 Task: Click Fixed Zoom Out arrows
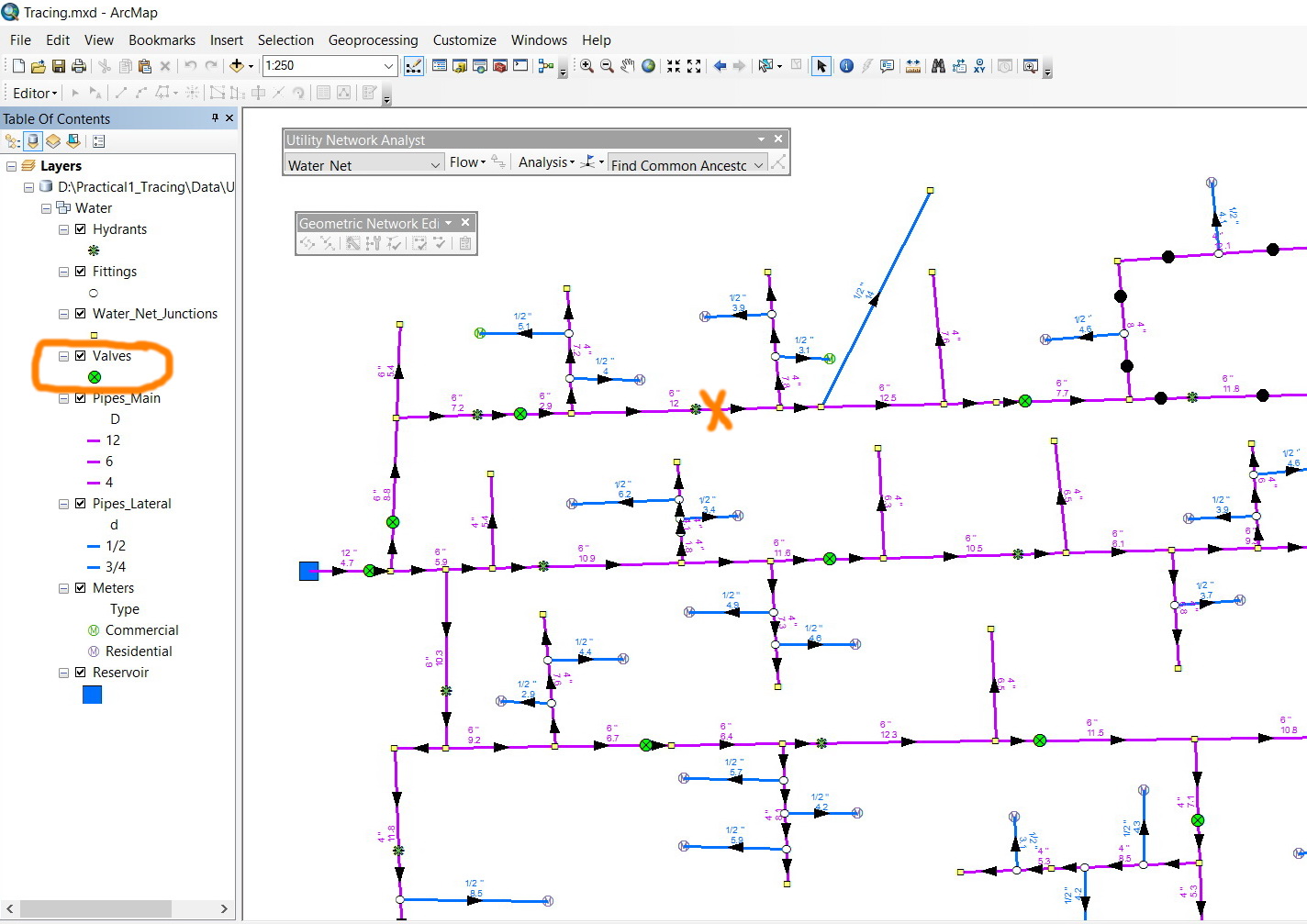(x=694, y=66)
